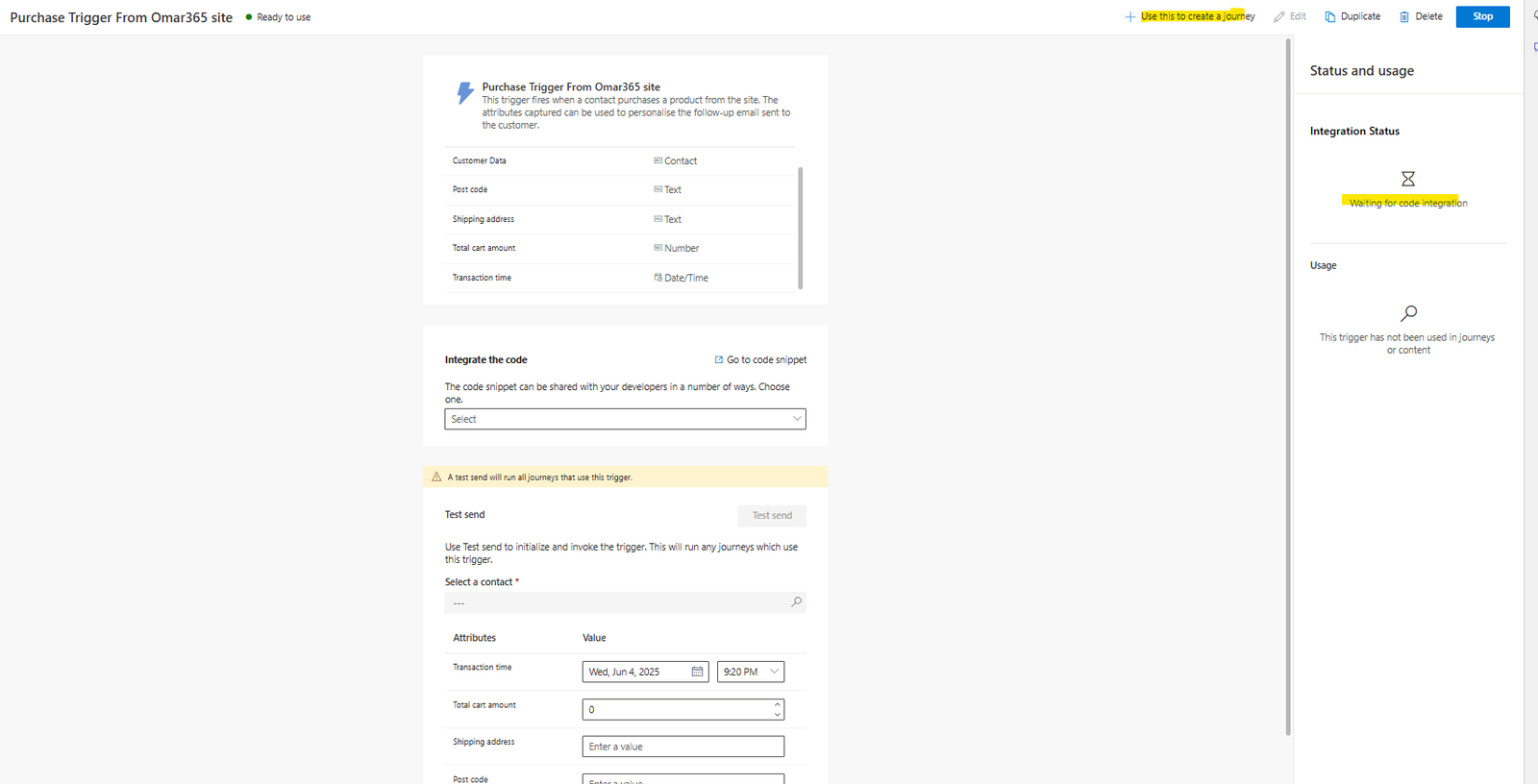Click the hourglass integration status icon
Viewport: 1538px width, 784px height.
click(1408, 179)
